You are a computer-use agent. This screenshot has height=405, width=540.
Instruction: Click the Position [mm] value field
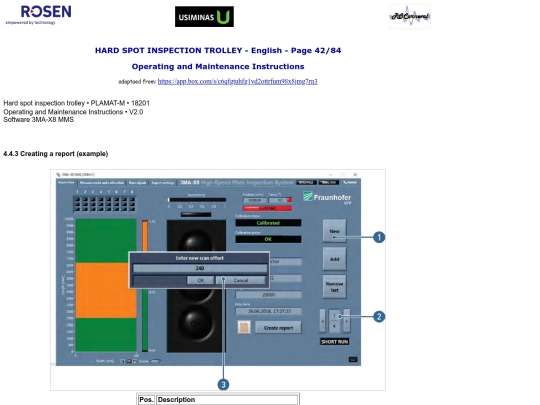coord(255,200)
